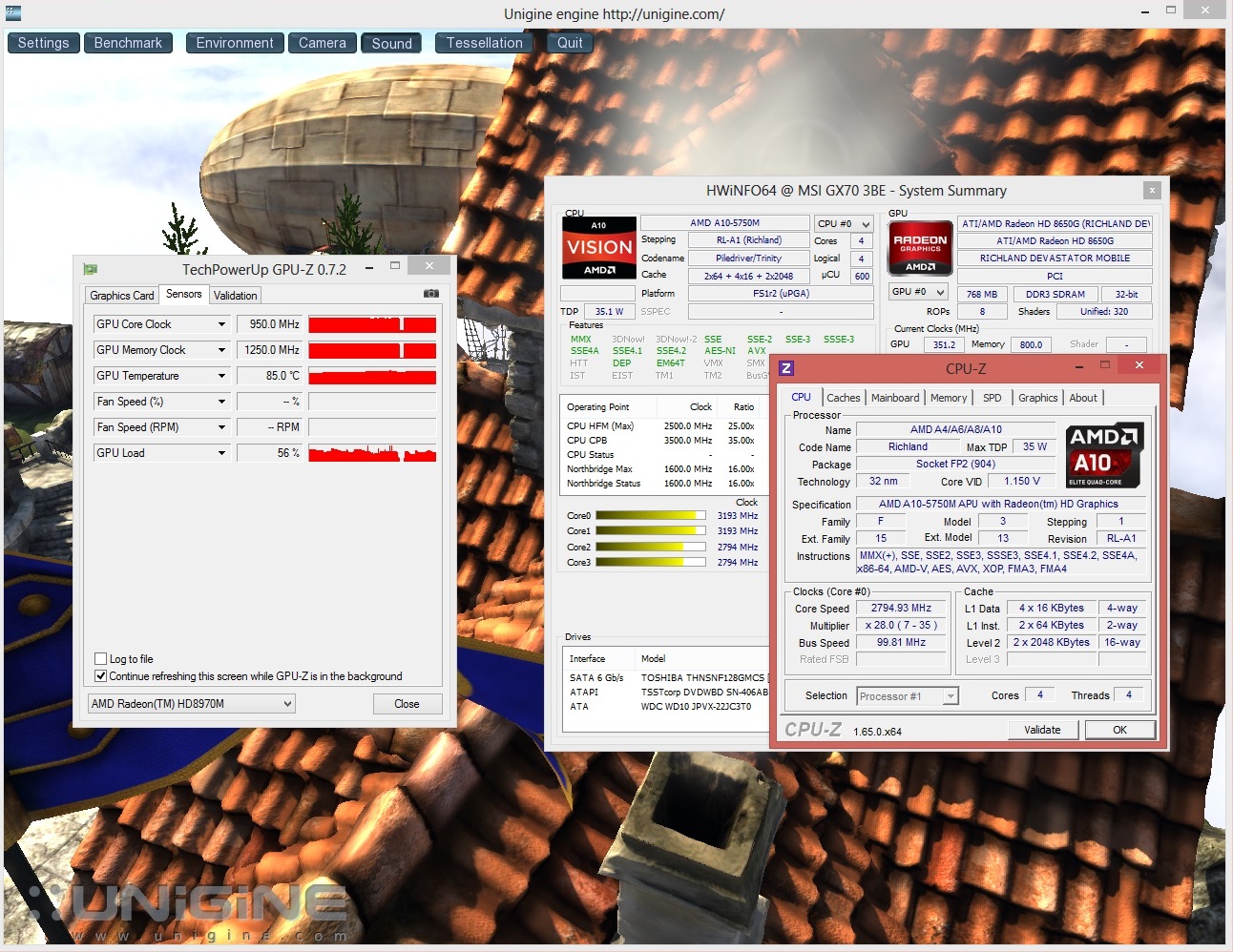Open the Mainboard tab in CPU-Z
The image size is (1233, 952).
(895, 398)
